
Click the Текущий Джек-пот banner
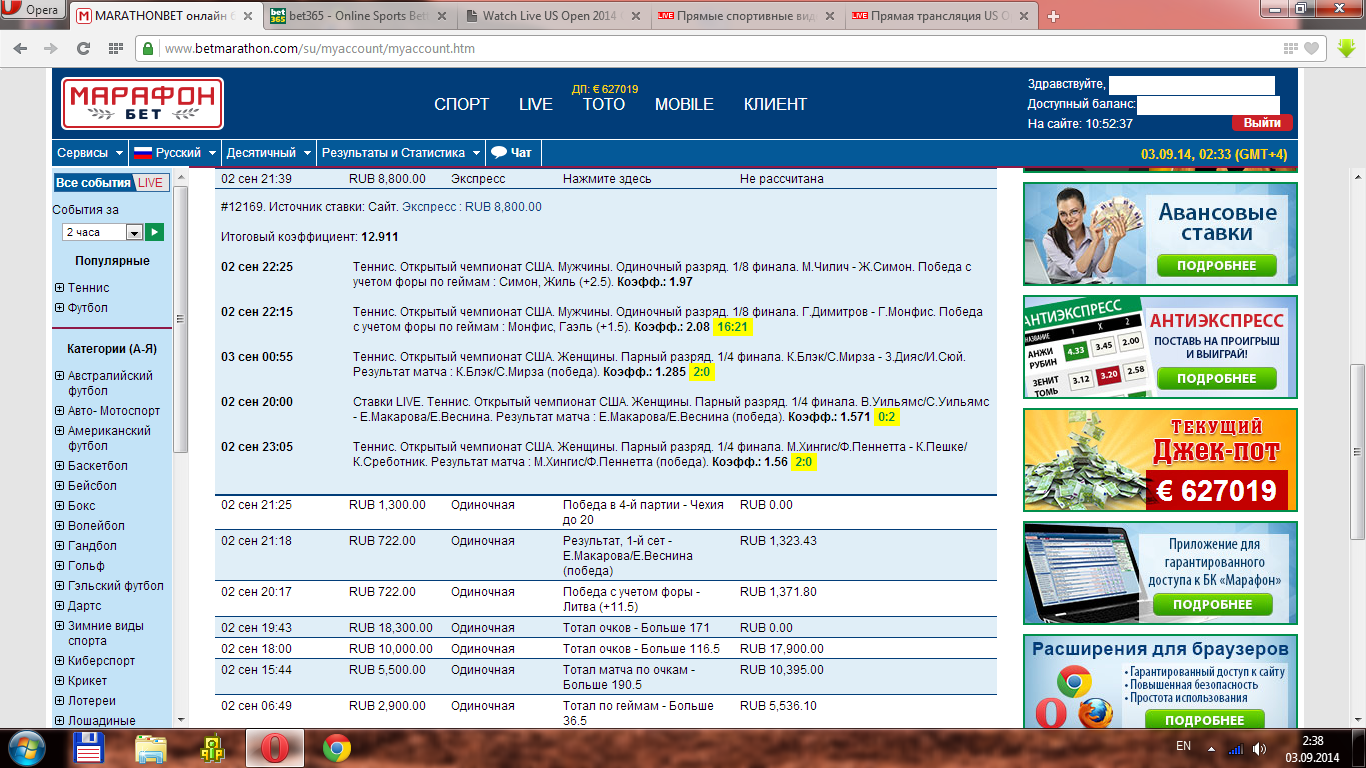pos(1160,459)
